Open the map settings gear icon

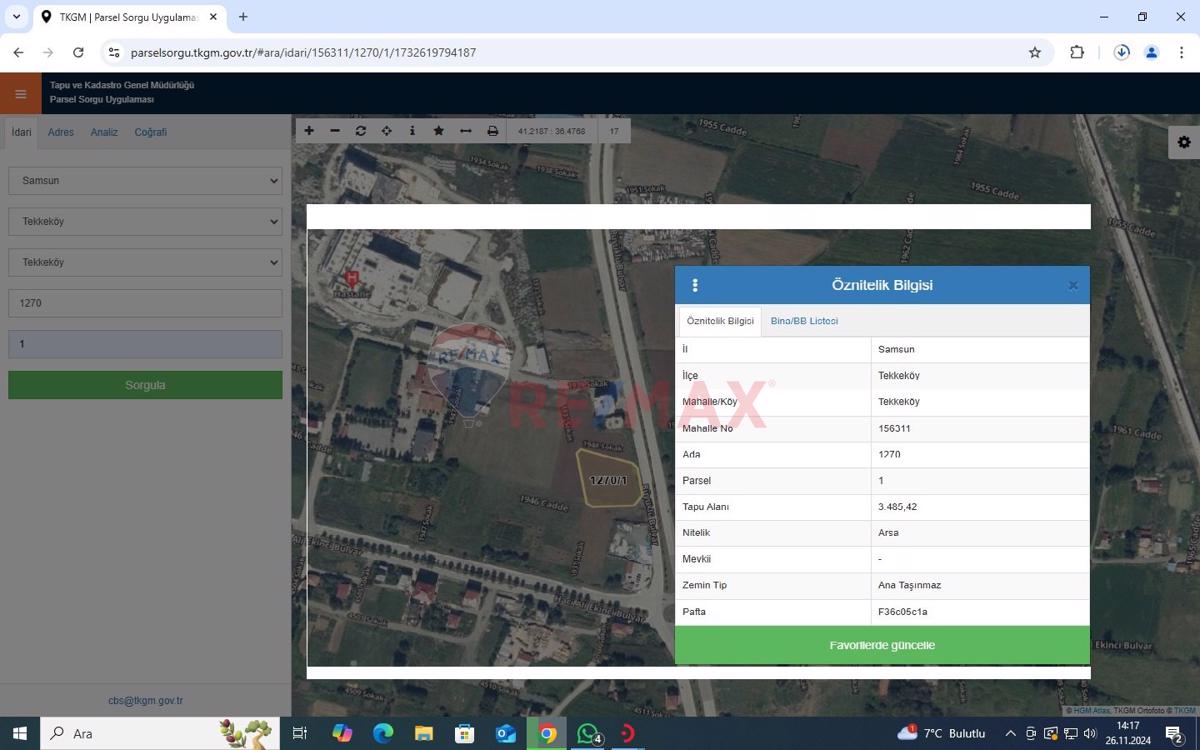click(x=1184, y=142)
